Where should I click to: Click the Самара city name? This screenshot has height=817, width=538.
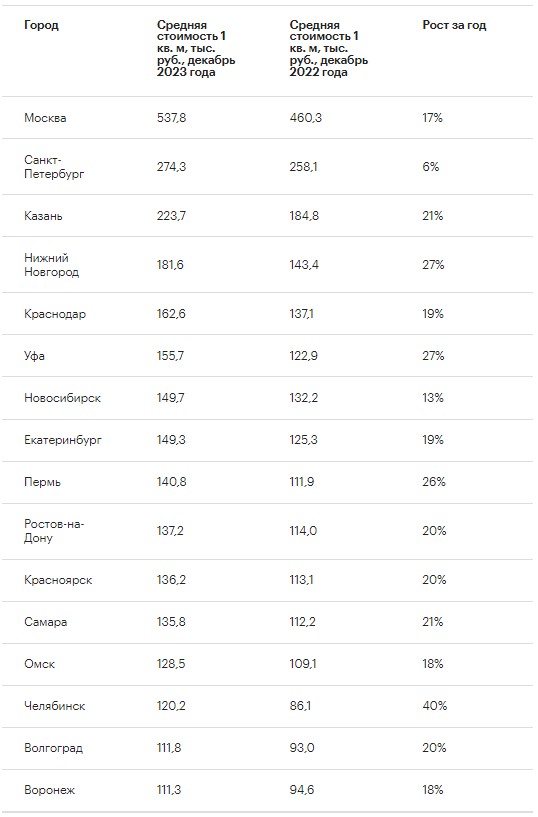(45, 622)
